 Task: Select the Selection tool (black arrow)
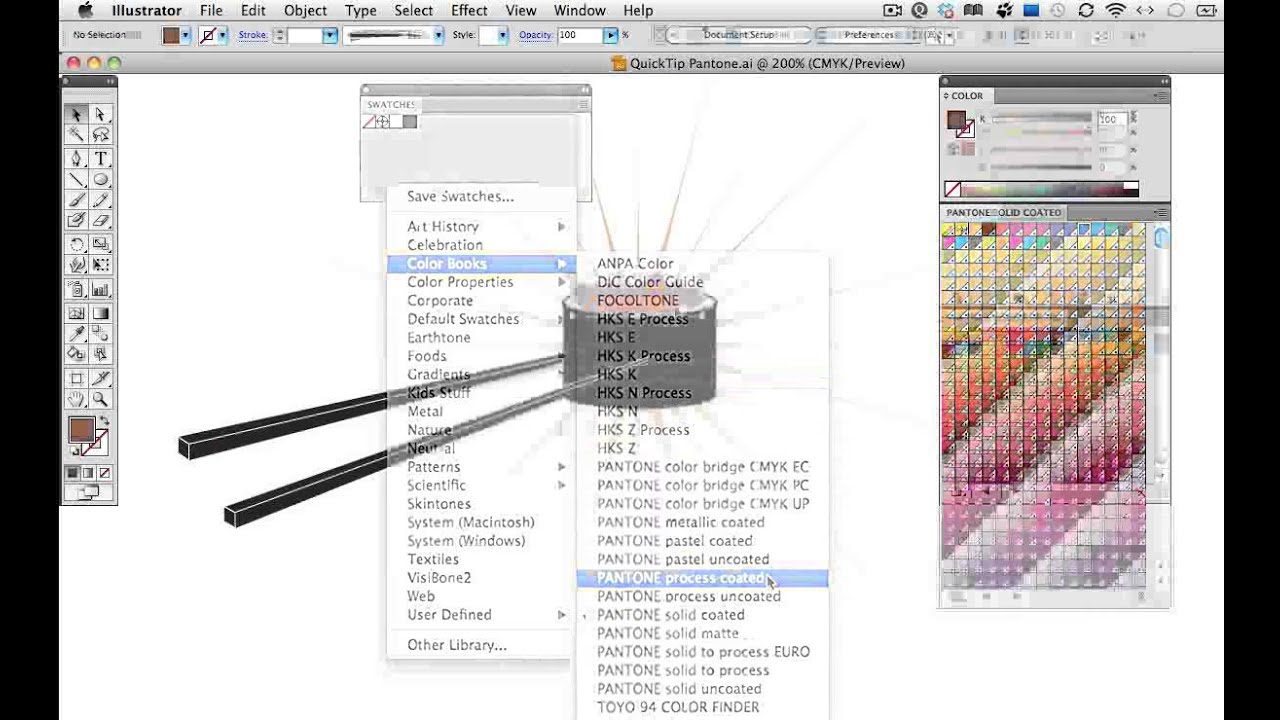click(x=77, y=114)
